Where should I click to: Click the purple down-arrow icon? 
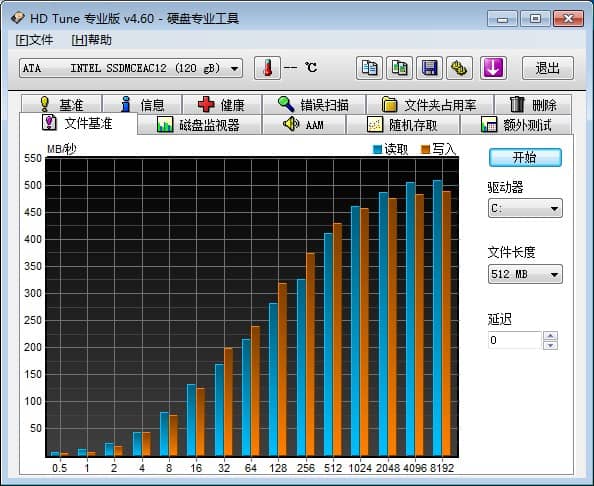coord(493,68)
